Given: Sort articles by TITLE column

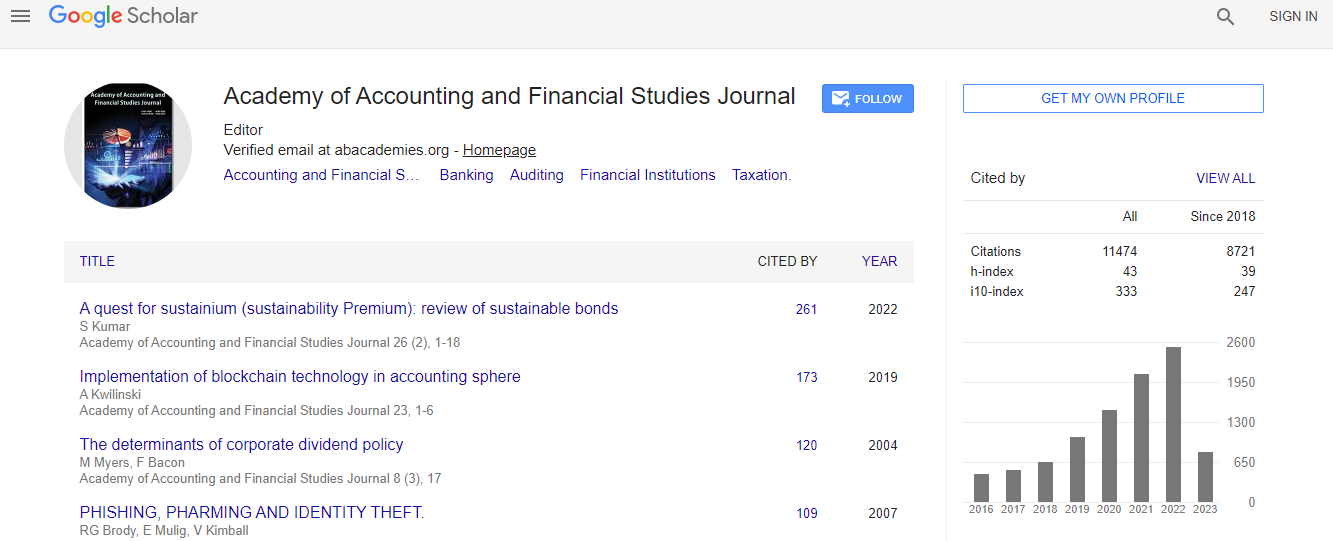Looking at the screenshot, I should pos(97,261).
